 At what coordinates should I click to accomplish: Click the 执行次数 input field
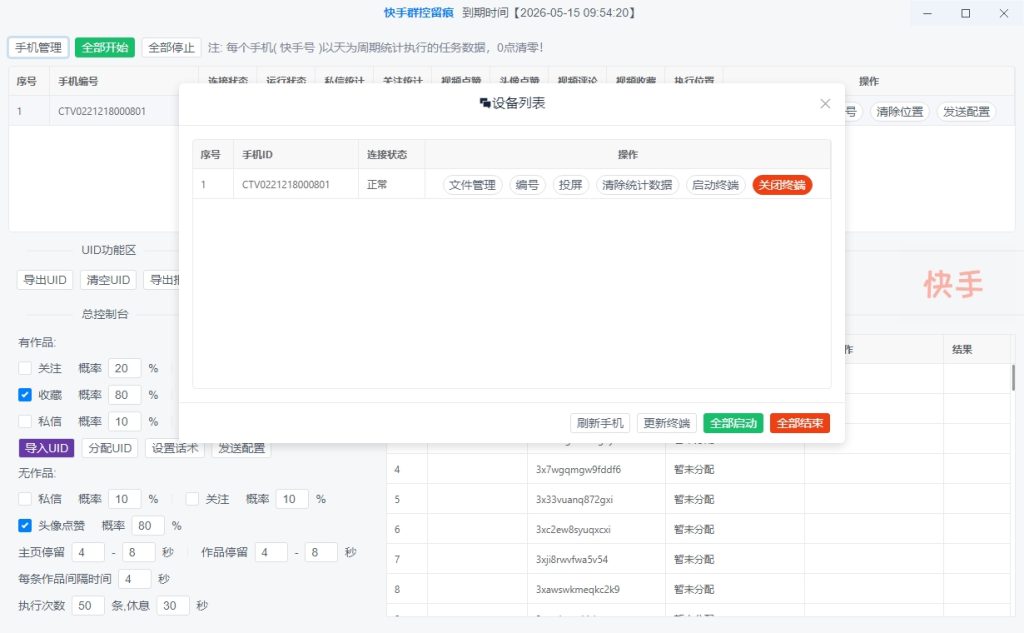pos(88,605)
